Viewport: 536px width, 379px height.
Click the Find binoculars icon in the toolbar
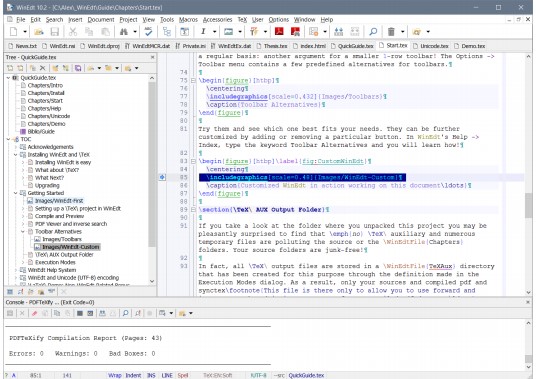[123, 32]
